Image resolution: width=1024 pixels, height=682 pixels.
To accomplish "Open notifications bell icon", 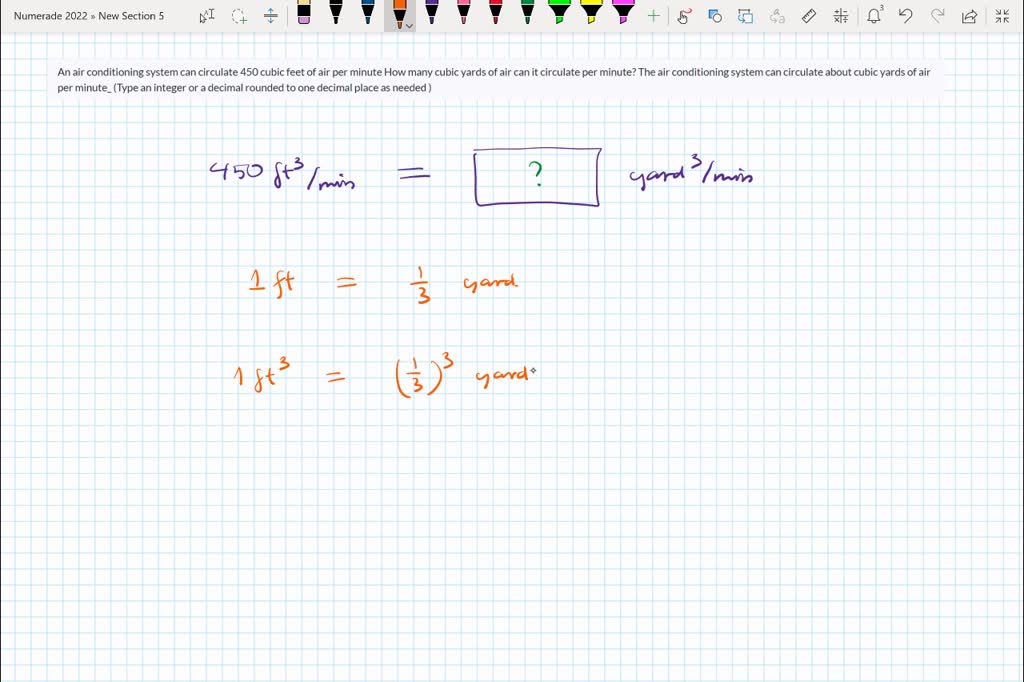I will pyautogui.click(x=875, y=15).
